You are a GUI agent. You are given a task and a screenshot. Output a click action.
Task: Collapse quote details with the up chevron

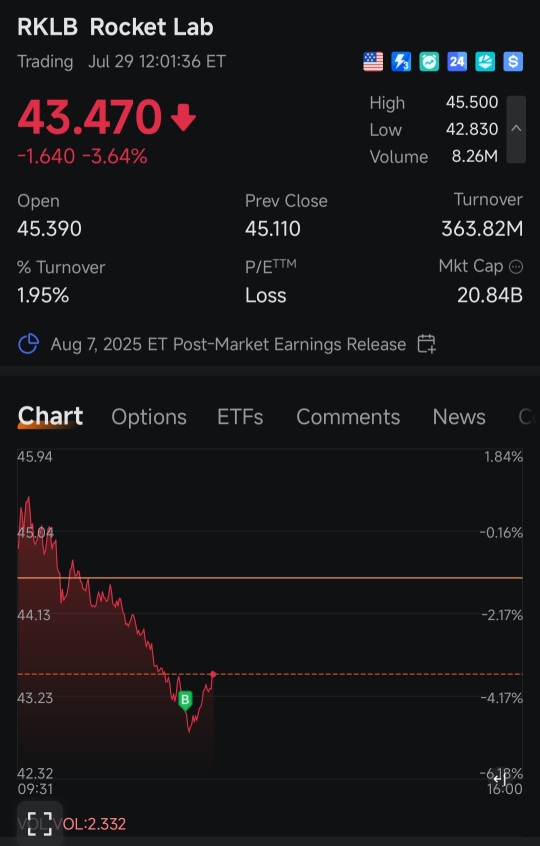[516, 129]
